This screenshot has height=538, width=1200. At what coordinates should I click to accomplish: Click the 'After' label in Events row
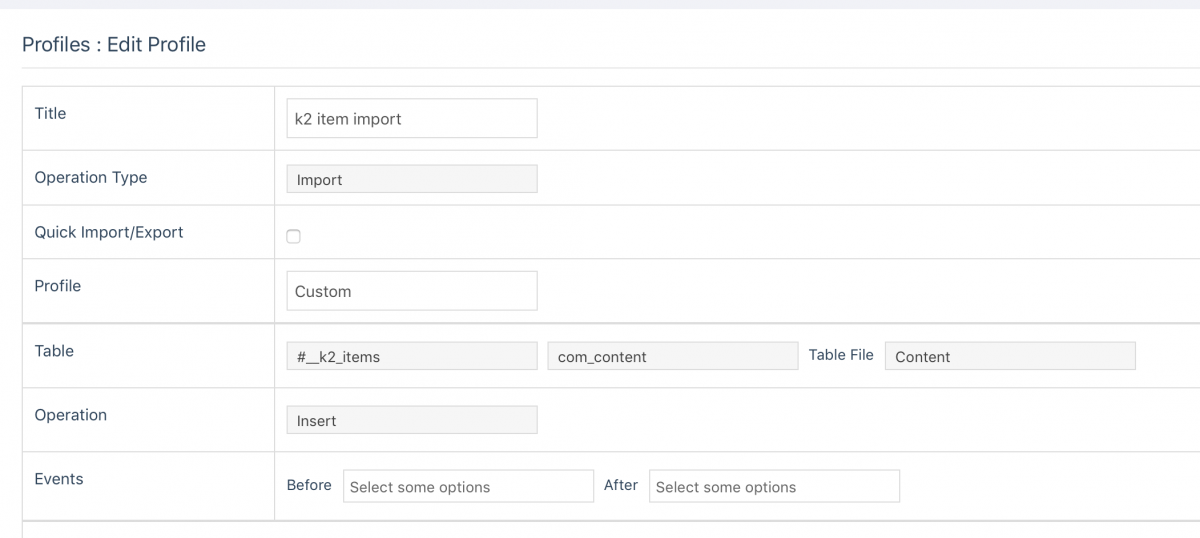point(620,485)
